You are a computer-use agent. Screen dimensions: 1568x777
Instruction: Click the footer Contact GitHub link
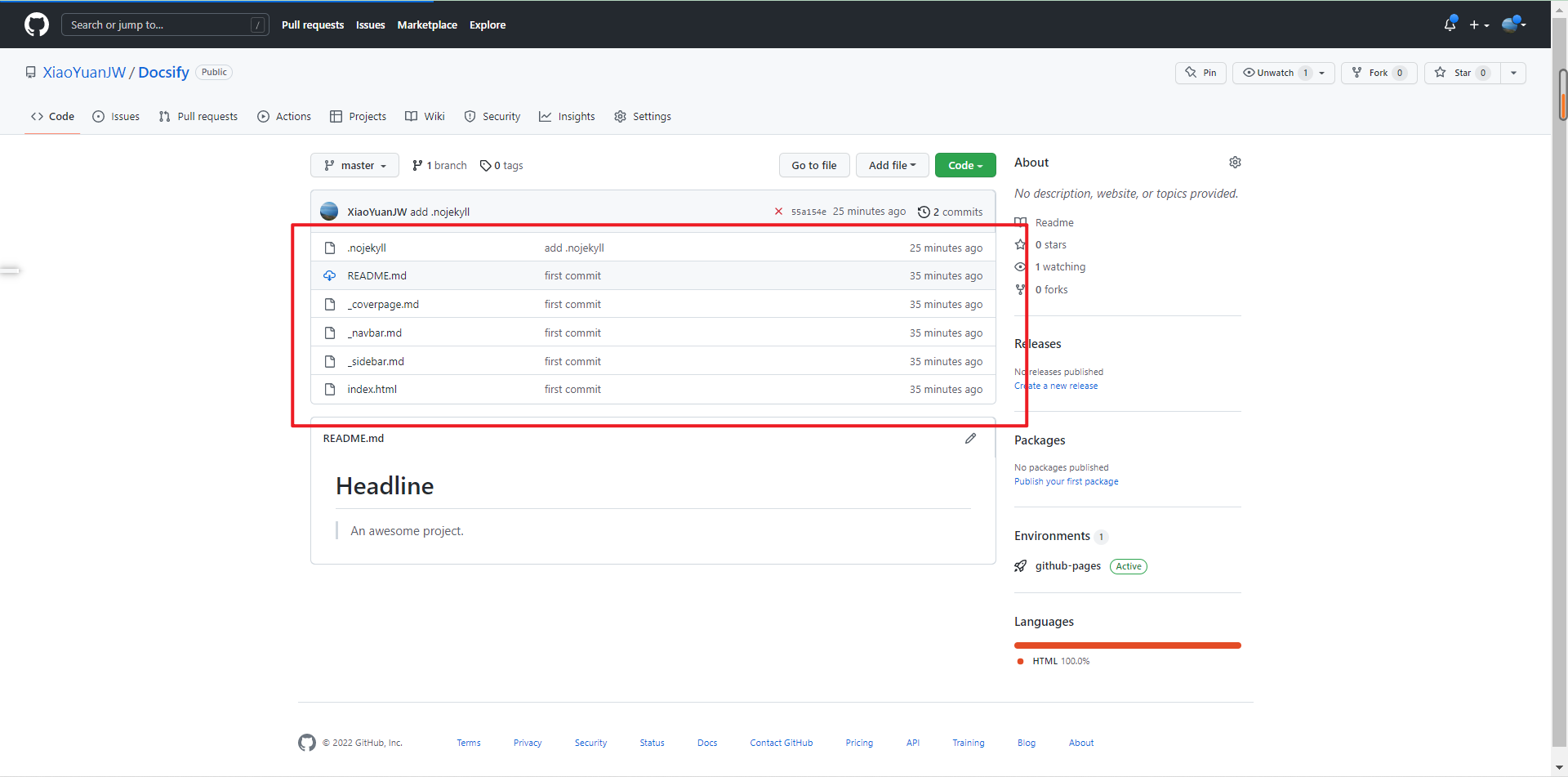(x=782, y=743)
